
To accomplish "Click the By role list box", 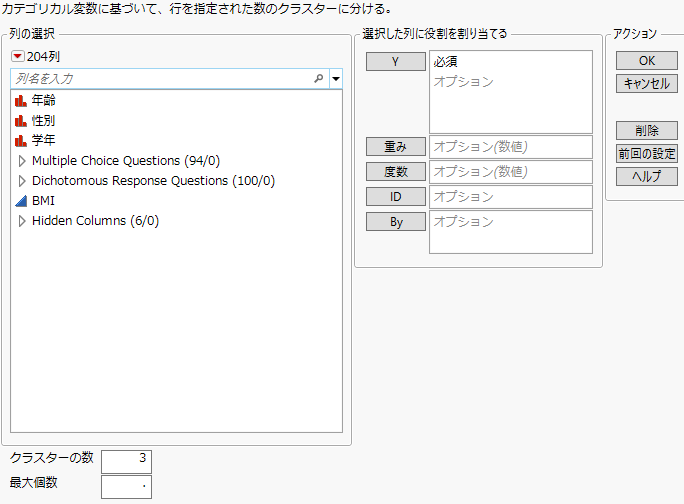I will coord(511,232).
